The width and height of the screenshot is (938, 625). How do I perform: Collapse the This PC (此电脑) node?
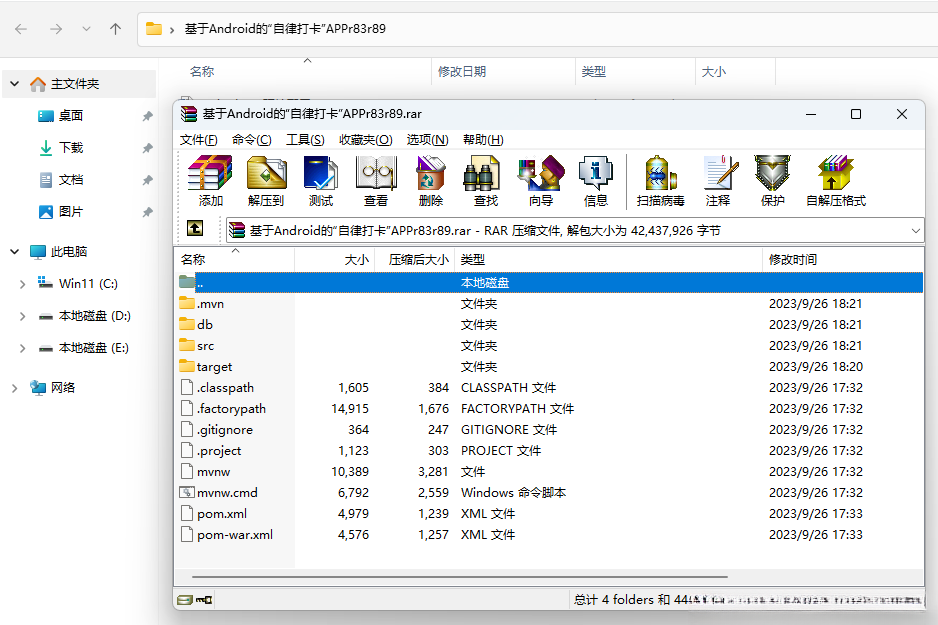pyautogui.click(x=14, y=252)
